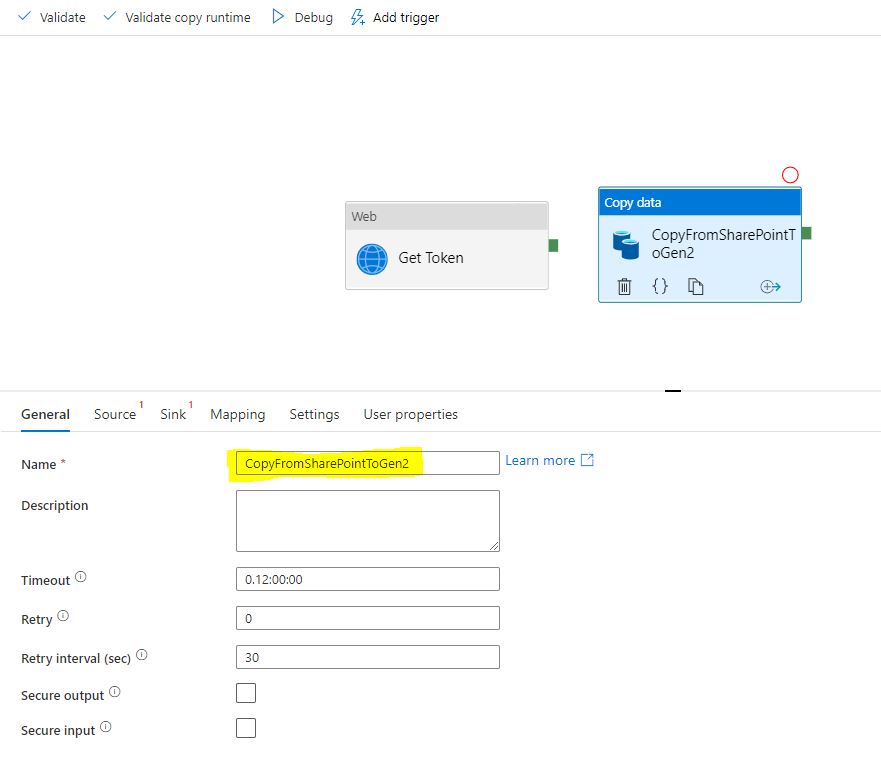This screenshot has width=881, height=771.
Task: Click the delete trash icon on Copy data activity
Action: coord(624,287)
